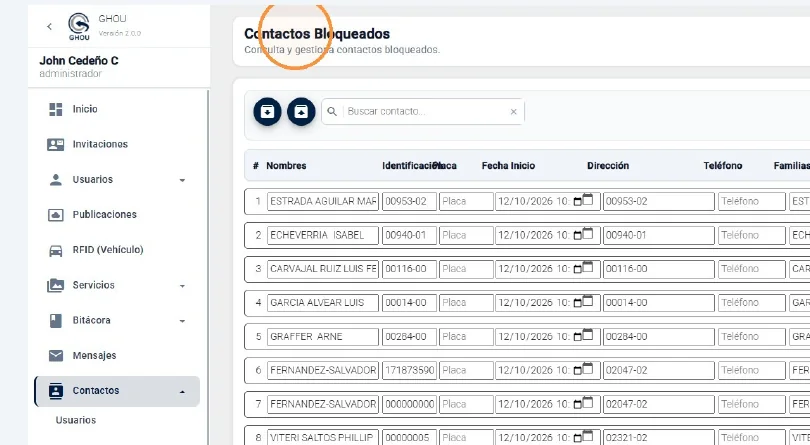Image resolution: width=810 pixels, height=445 pixels.
Task: Click identification field 00284-00
Action: [x=409, y=336]
